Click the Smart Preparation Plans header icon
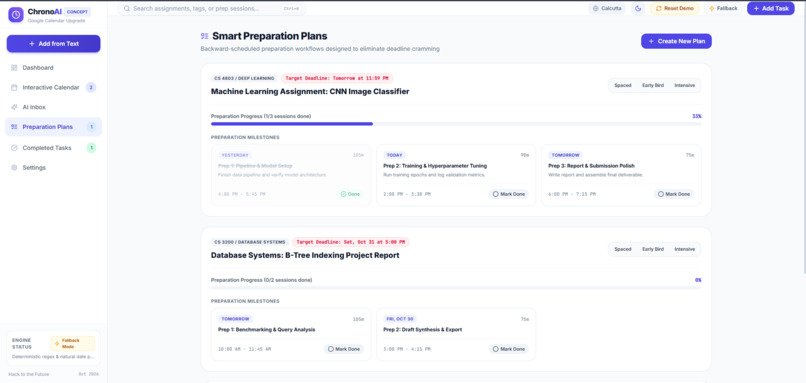This screenshot has width=806, height=383. coord(205,36)
